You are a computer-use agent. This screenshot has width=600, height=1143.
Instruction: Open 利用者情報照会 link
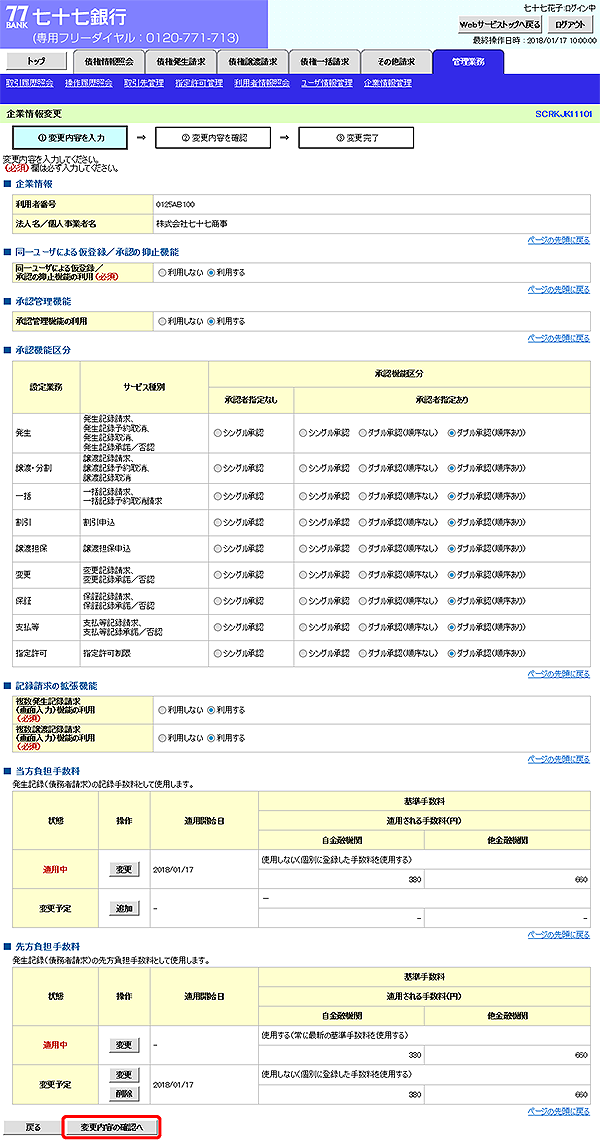coord(262,84)
